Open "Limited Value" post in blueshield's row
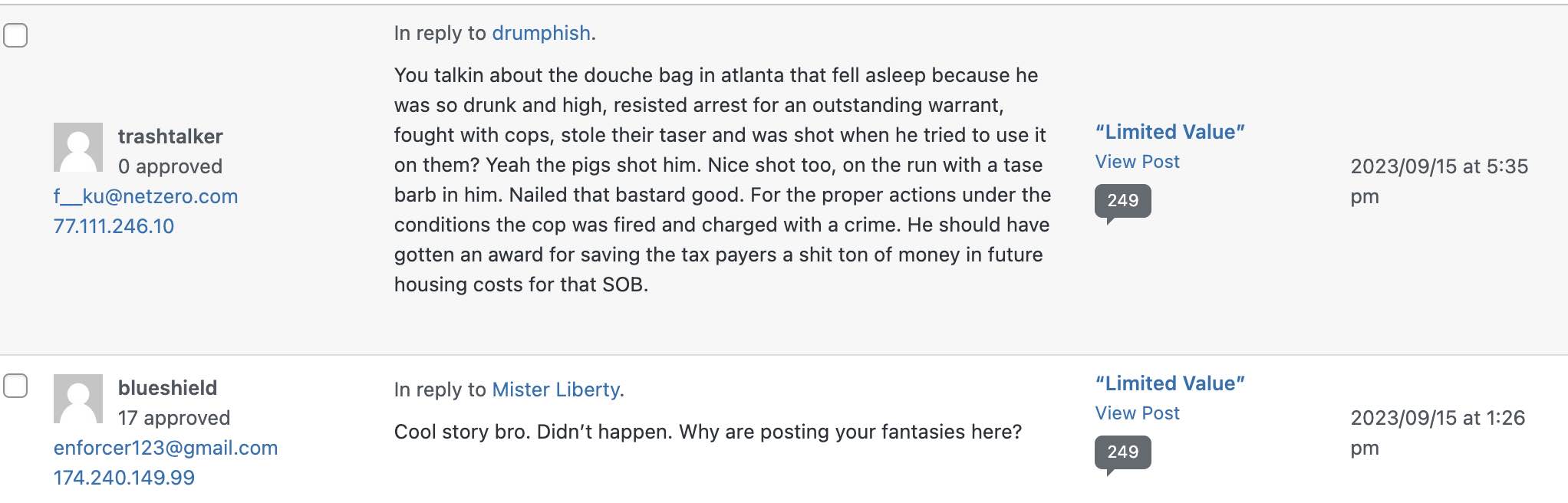1568x503 pixels. 1170,383
